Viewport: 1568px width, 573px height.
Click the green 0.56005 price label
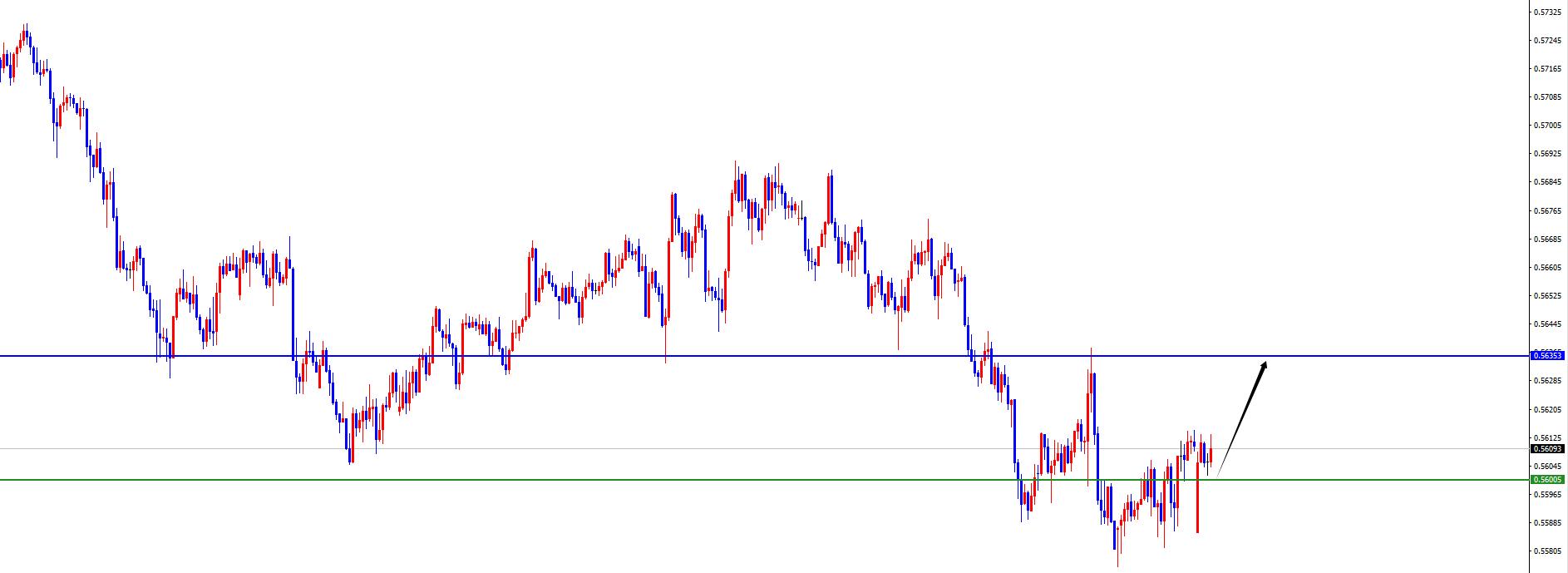(1547, 479)
